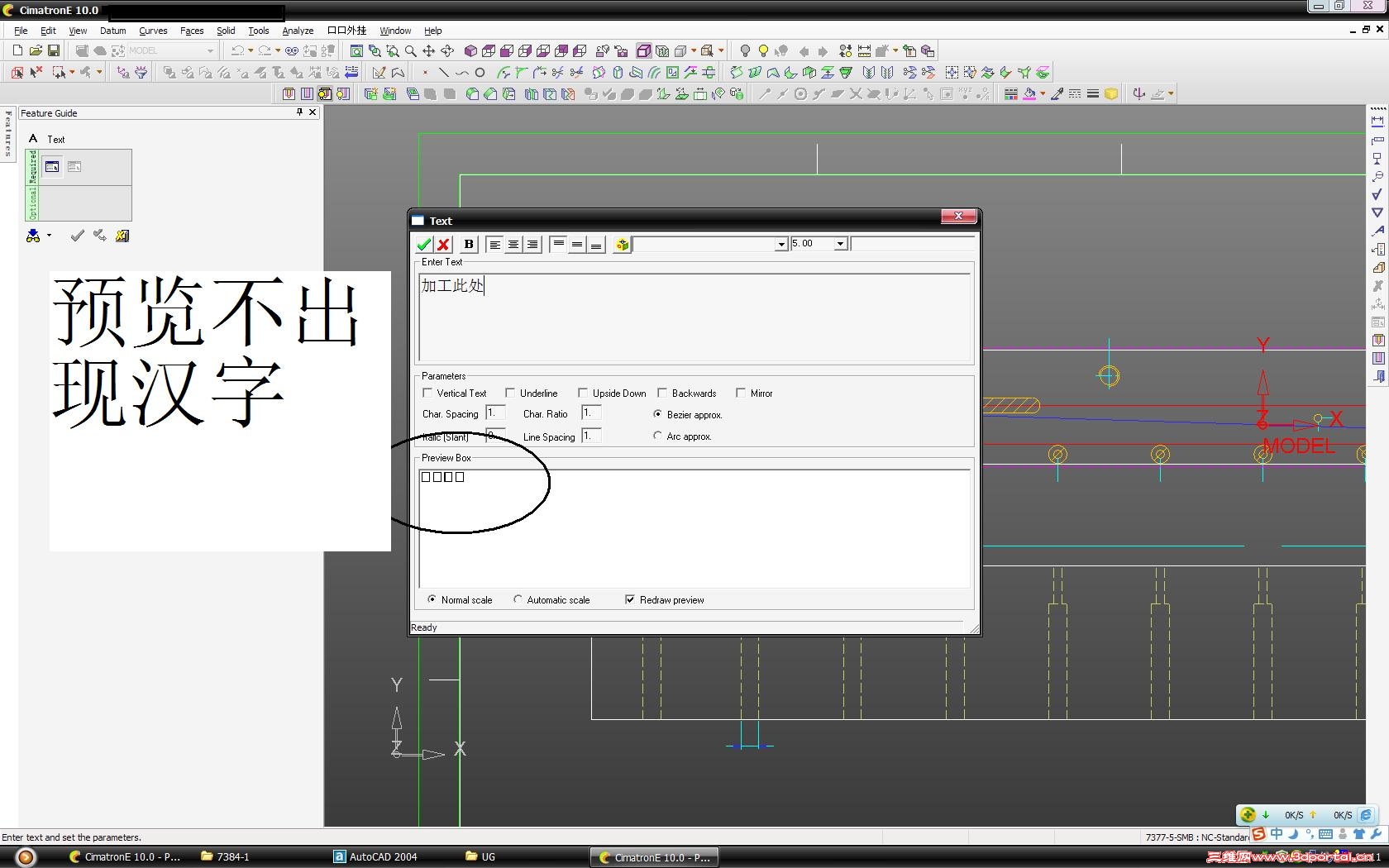Uncheck the Redraw preview checkbox
This screenshot has width=1389, height=868.
coord(630,599)
